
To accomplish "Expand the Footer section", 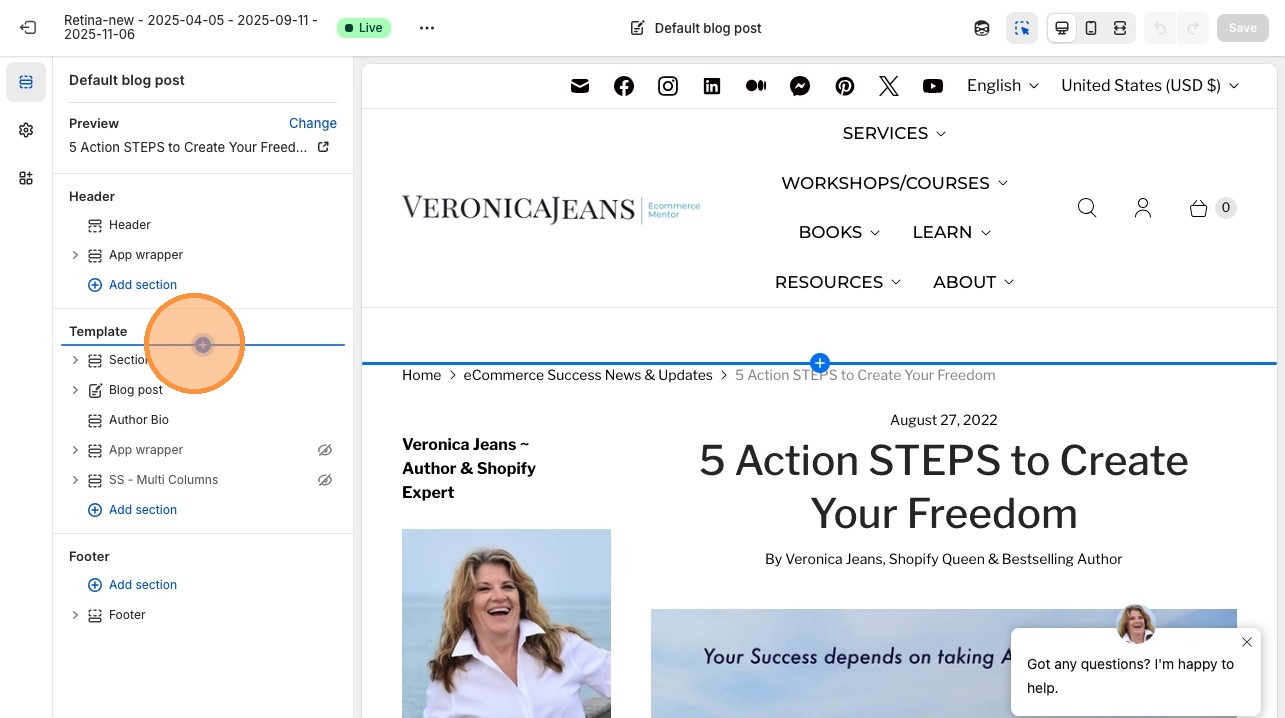I will pos(75,615).
